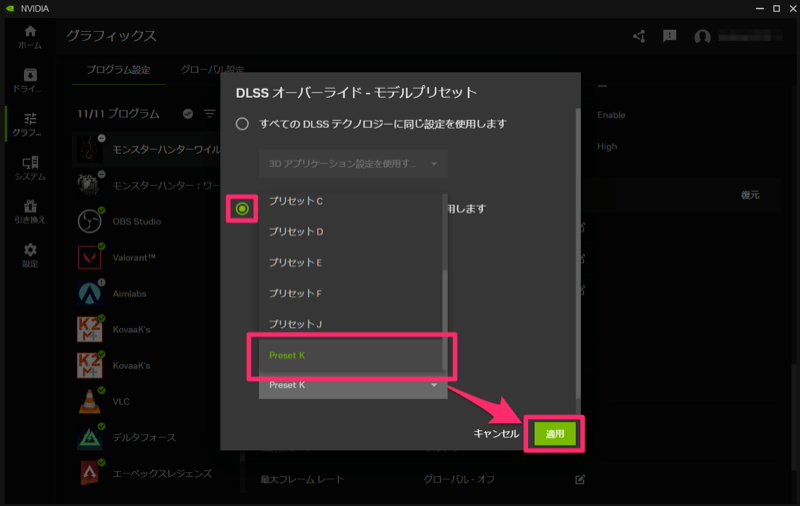Viewport: 800px width, 506px height.
Task: Click キャンセル to dismiss the dialog
Action: point(496,434)
